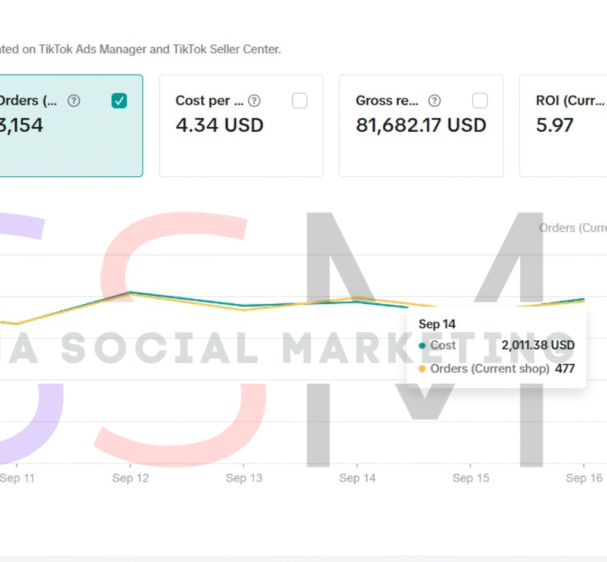Image resolution: width=607 pixels, height=562 pixels.
Task: Click the Cost value 2,011.38 USD in tooltip
Action: [x=537, y=345]
